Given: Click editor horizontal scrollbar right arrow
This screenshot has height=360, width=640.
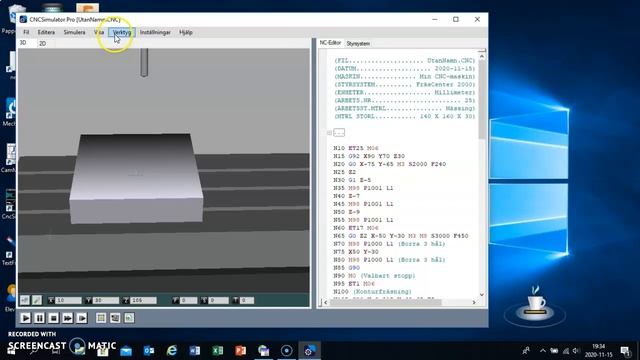Looking at the screenshot, I should point(474,302).
